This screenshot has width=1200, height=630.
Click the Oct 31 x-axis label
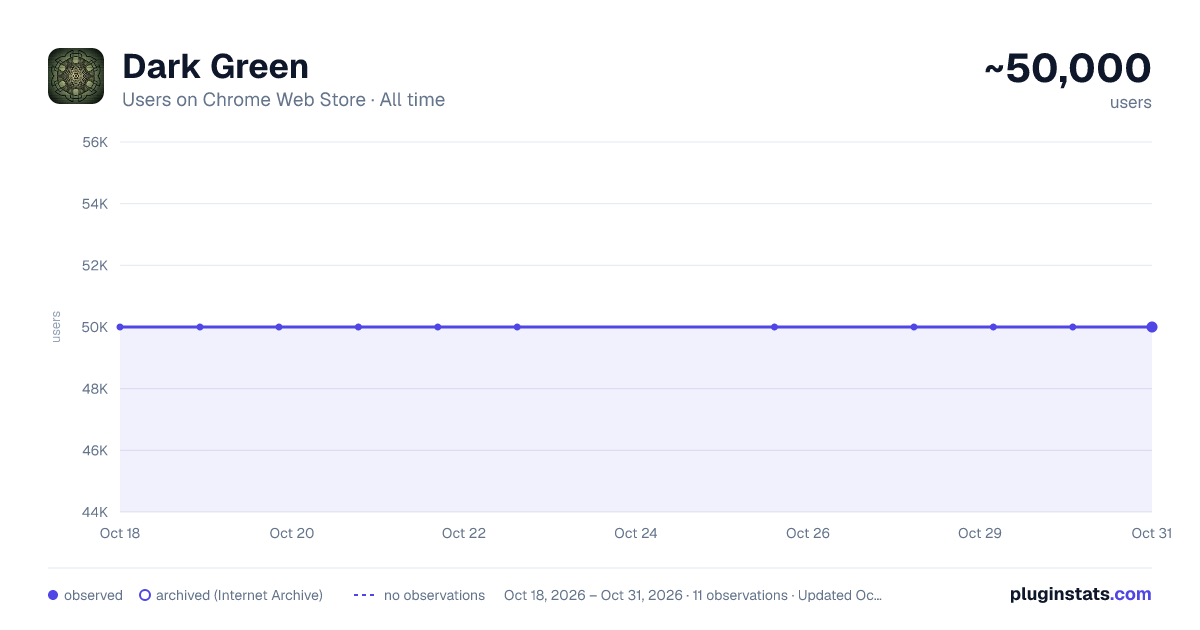(x=1151, y=533)
